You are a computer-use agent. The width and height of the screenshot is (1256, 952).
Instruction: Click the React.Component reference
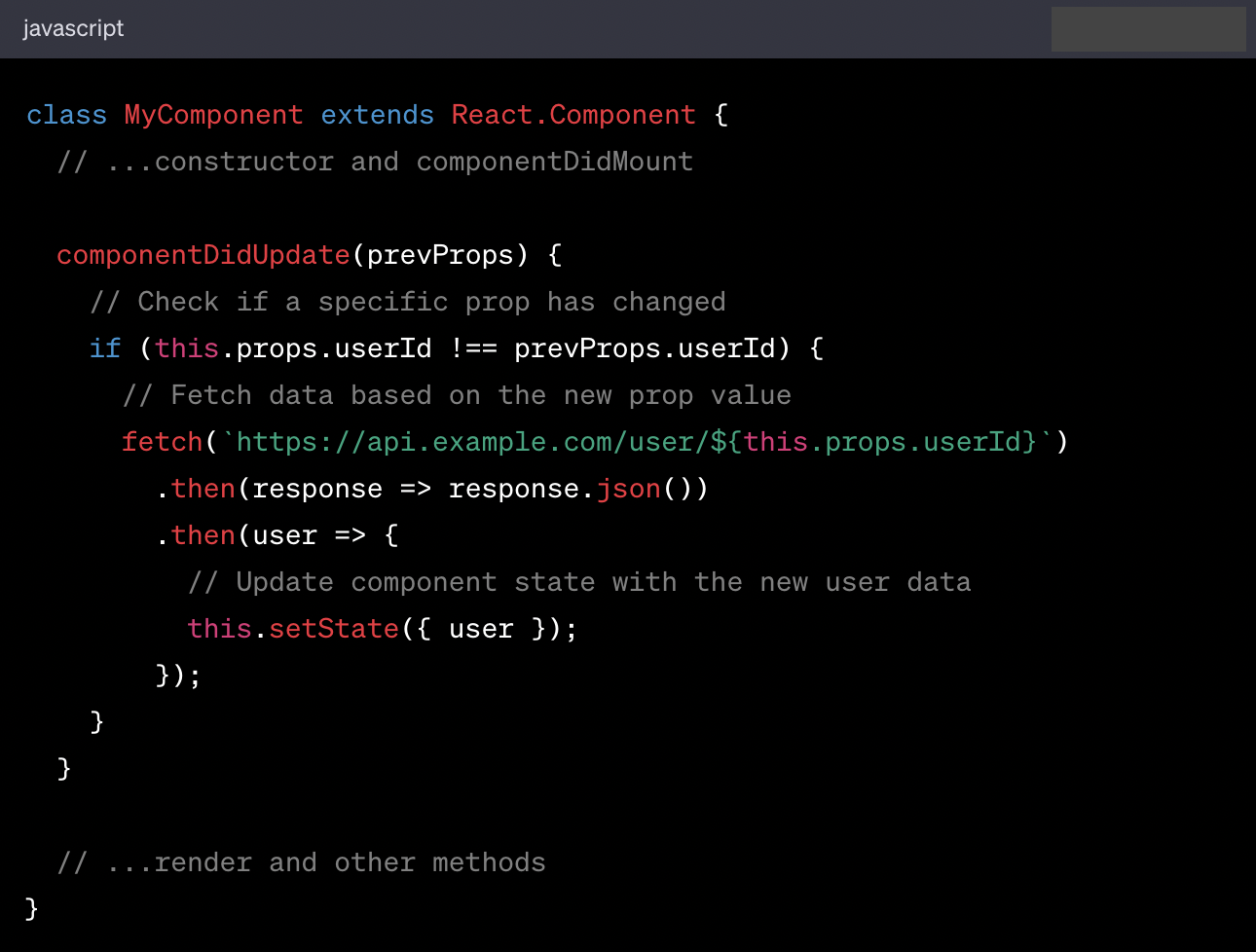573,114
